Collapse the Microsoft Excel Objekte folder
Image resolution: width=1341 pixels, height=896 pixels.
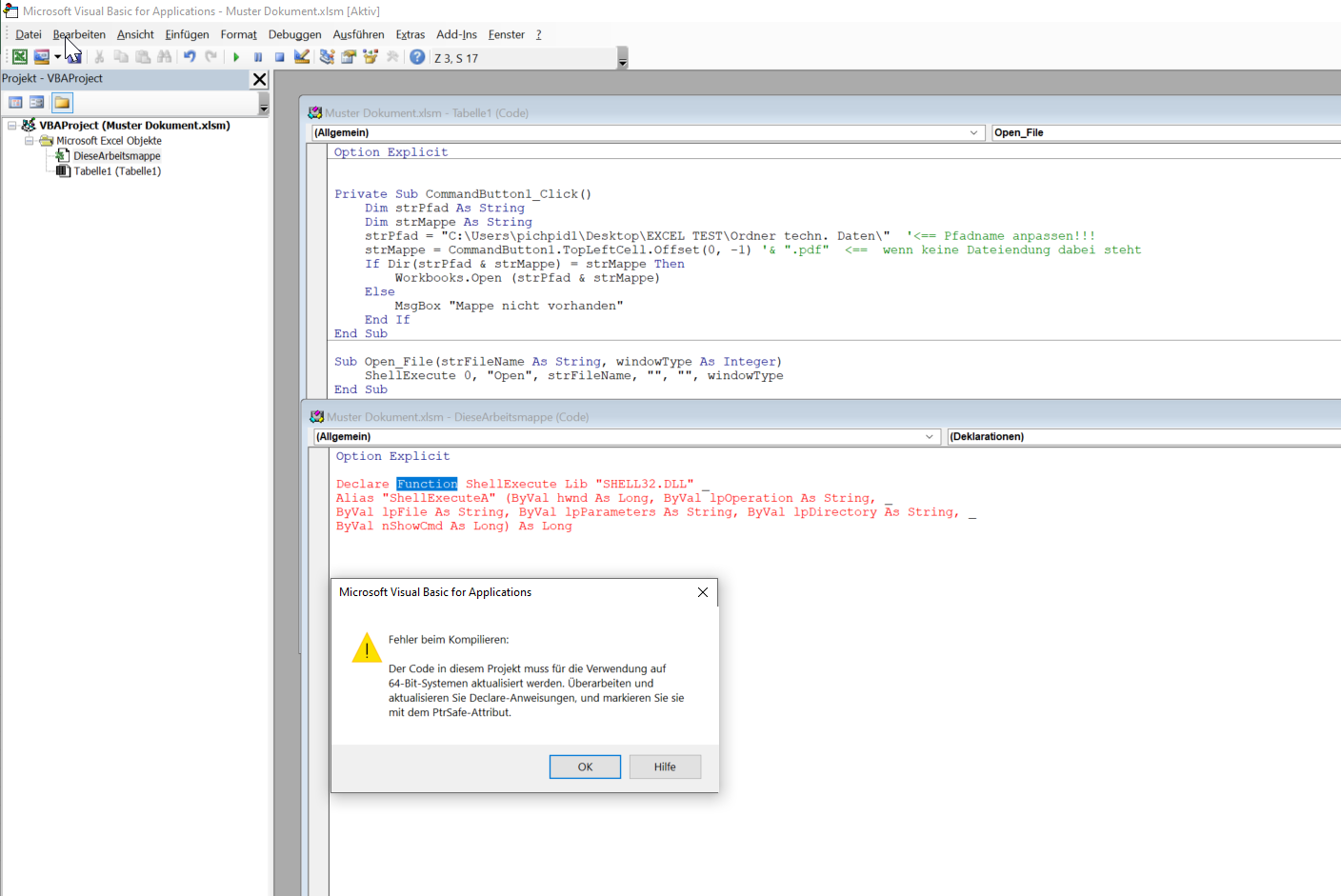coord(29,141)
